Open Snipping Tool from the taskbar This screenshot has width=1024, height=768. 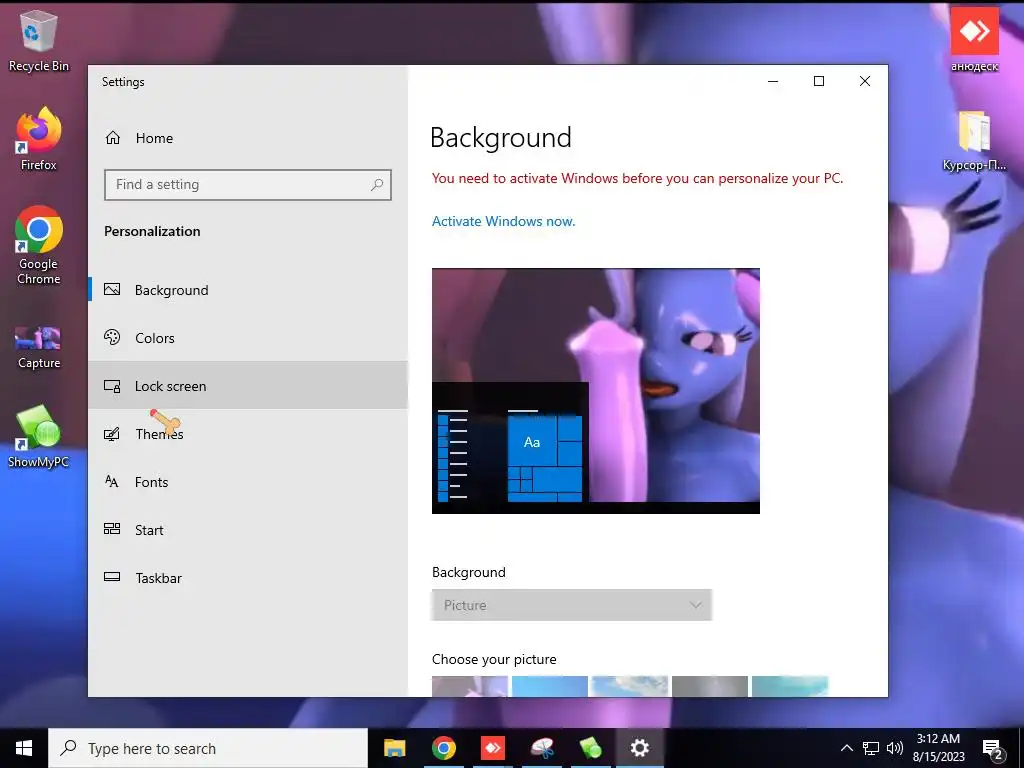click(x=542, y=748)
